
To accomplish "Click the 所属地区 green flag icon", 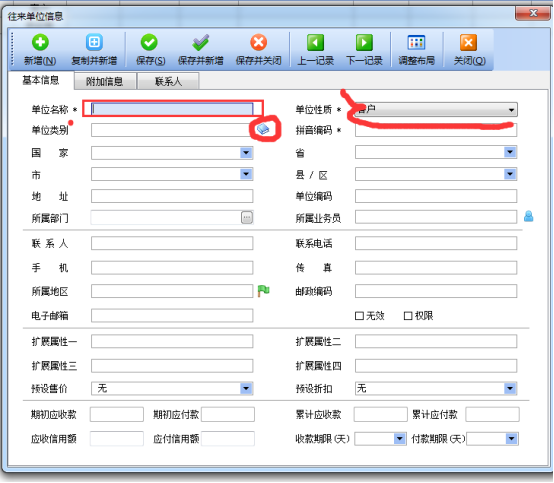I will (x=263, y=291).
